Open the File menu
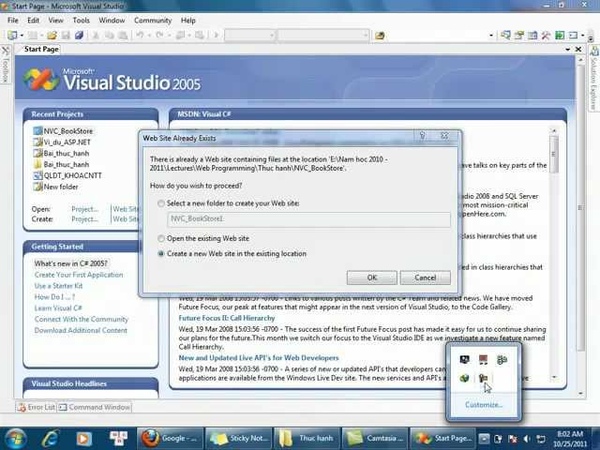Image resolution: width=600 pixels, height=450 pixels. tap(13, 20)
